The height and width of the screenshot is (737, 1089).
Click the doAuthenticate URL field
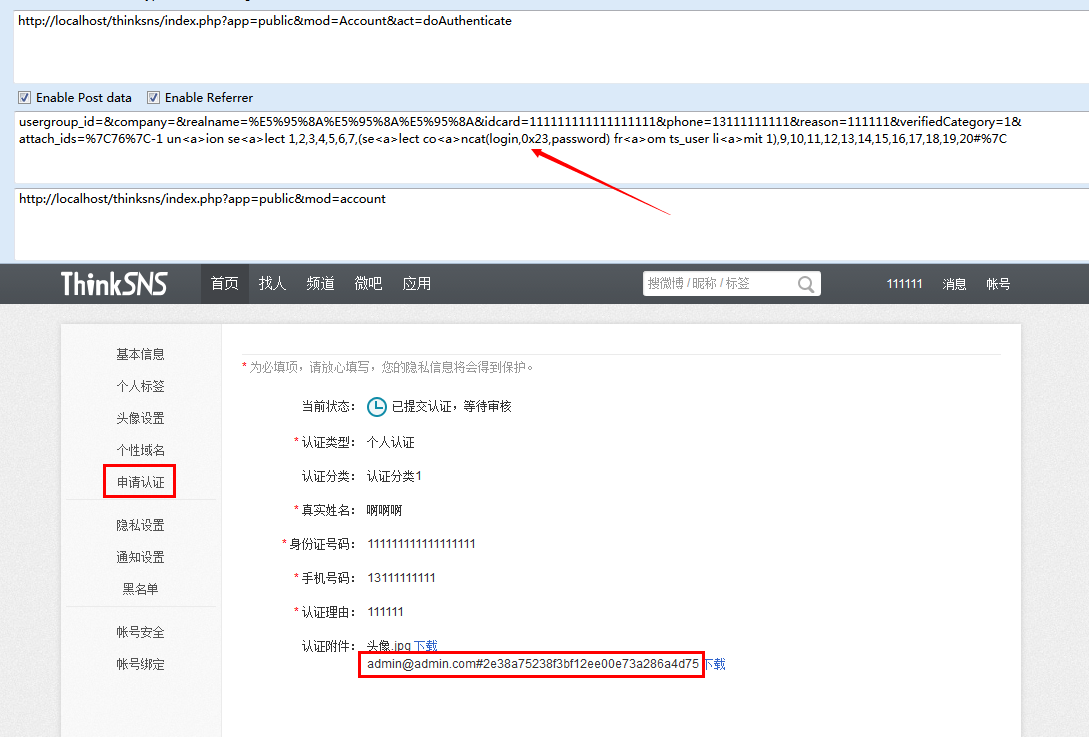pos(551,47)
